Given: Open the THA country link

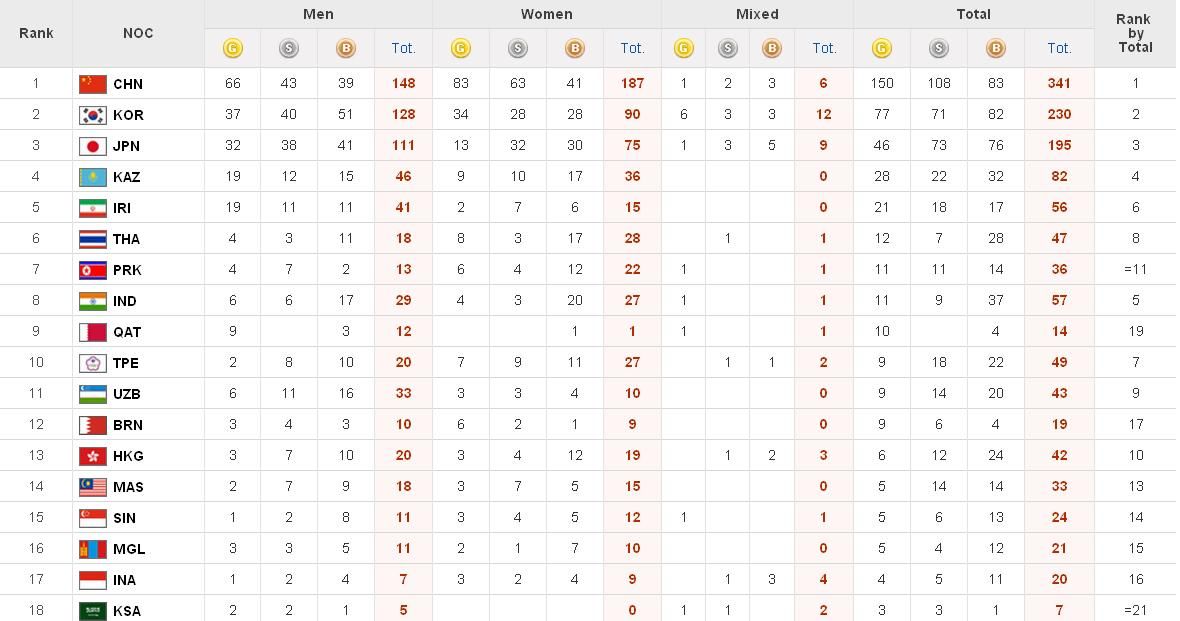Looking at the screenshot, I should pyautogui.click(x=127, y=239).
